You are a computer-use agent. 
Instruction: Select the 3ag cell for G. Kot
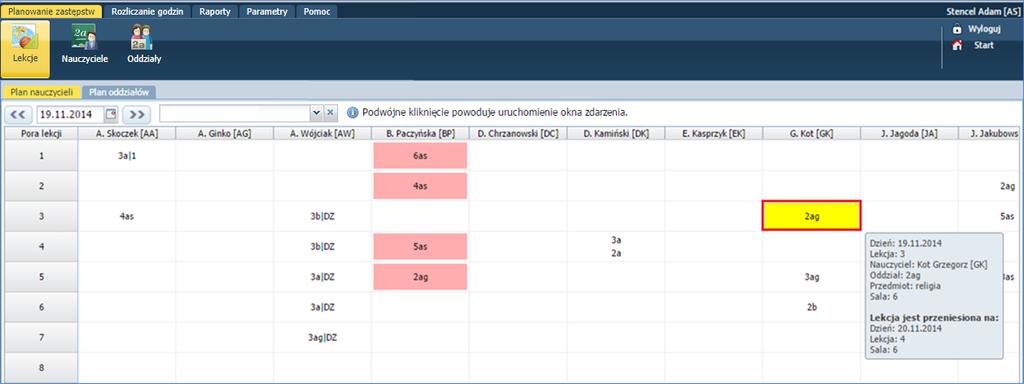point(811,277)
